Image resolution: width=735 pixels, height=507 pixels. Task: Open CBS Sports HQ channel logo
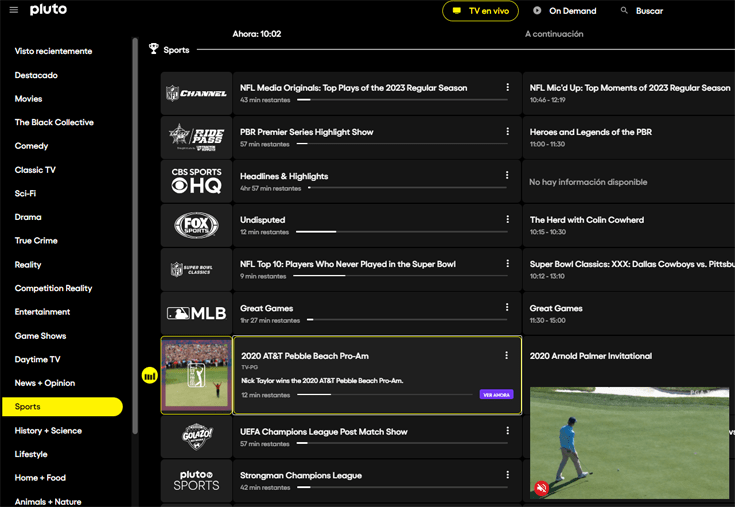196,181
